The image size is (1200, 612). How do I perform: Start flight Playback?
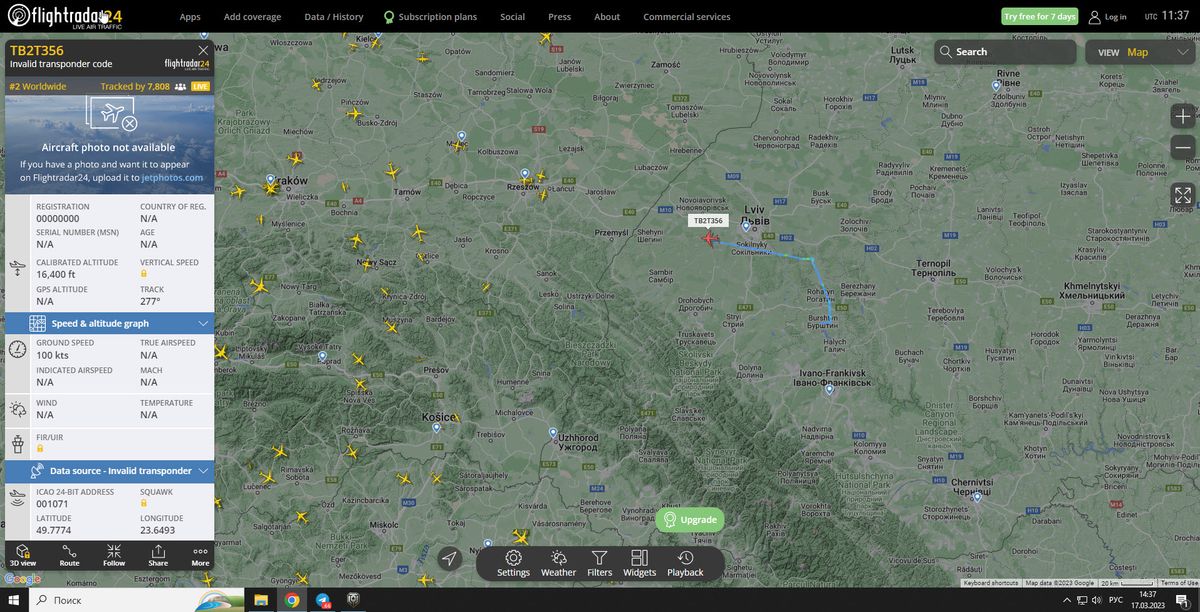point(685,563)
